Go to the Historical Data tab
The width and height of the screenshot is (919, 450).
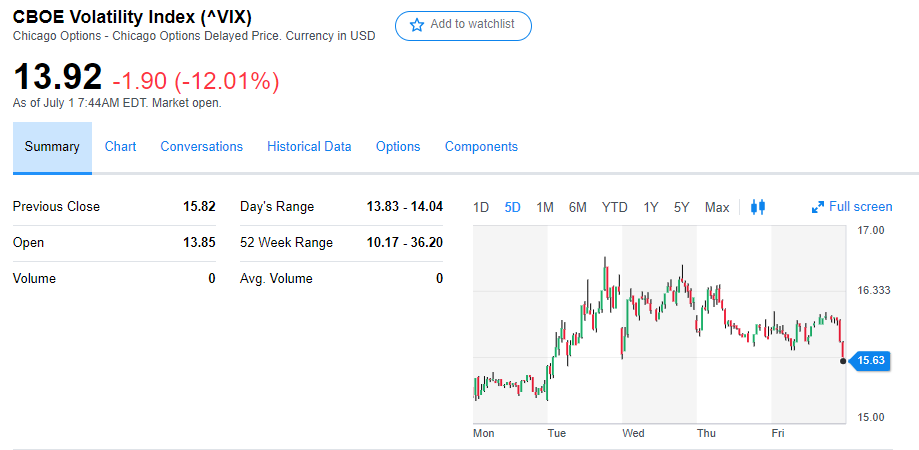[309, 146]
